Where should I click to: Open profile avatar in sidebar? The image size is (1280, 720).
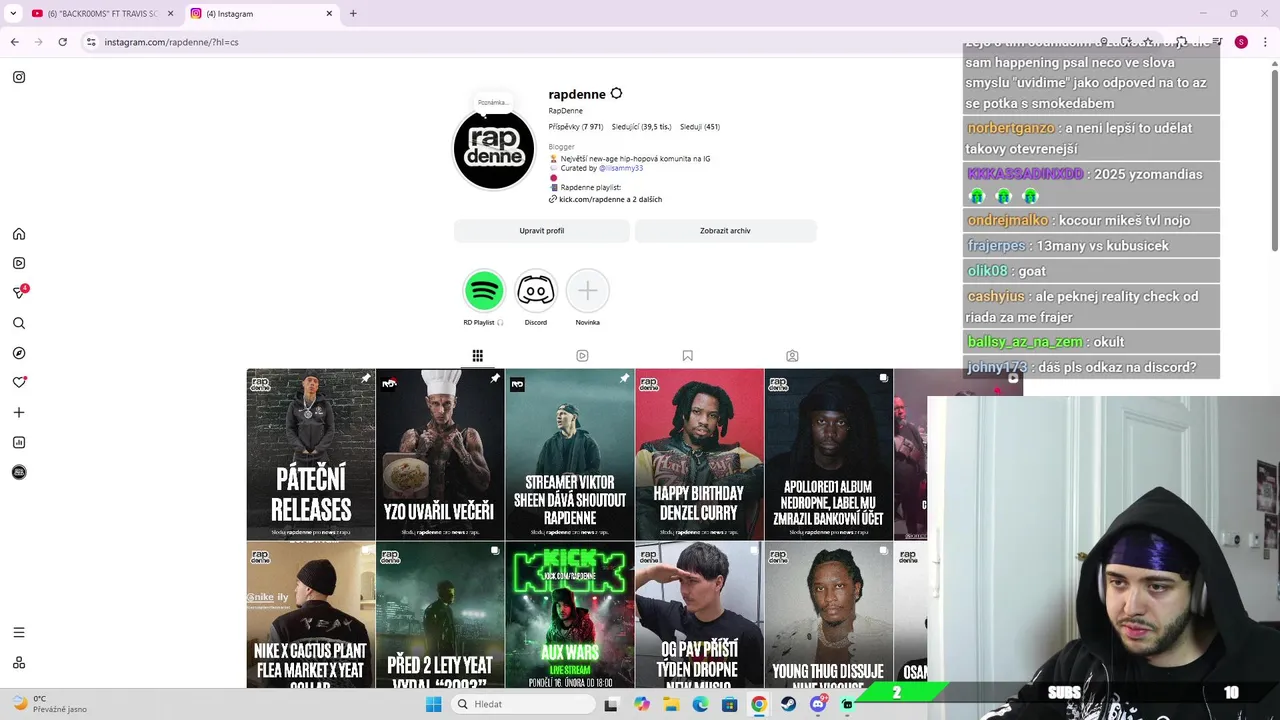pyautogui.click(x=19, y=472)
